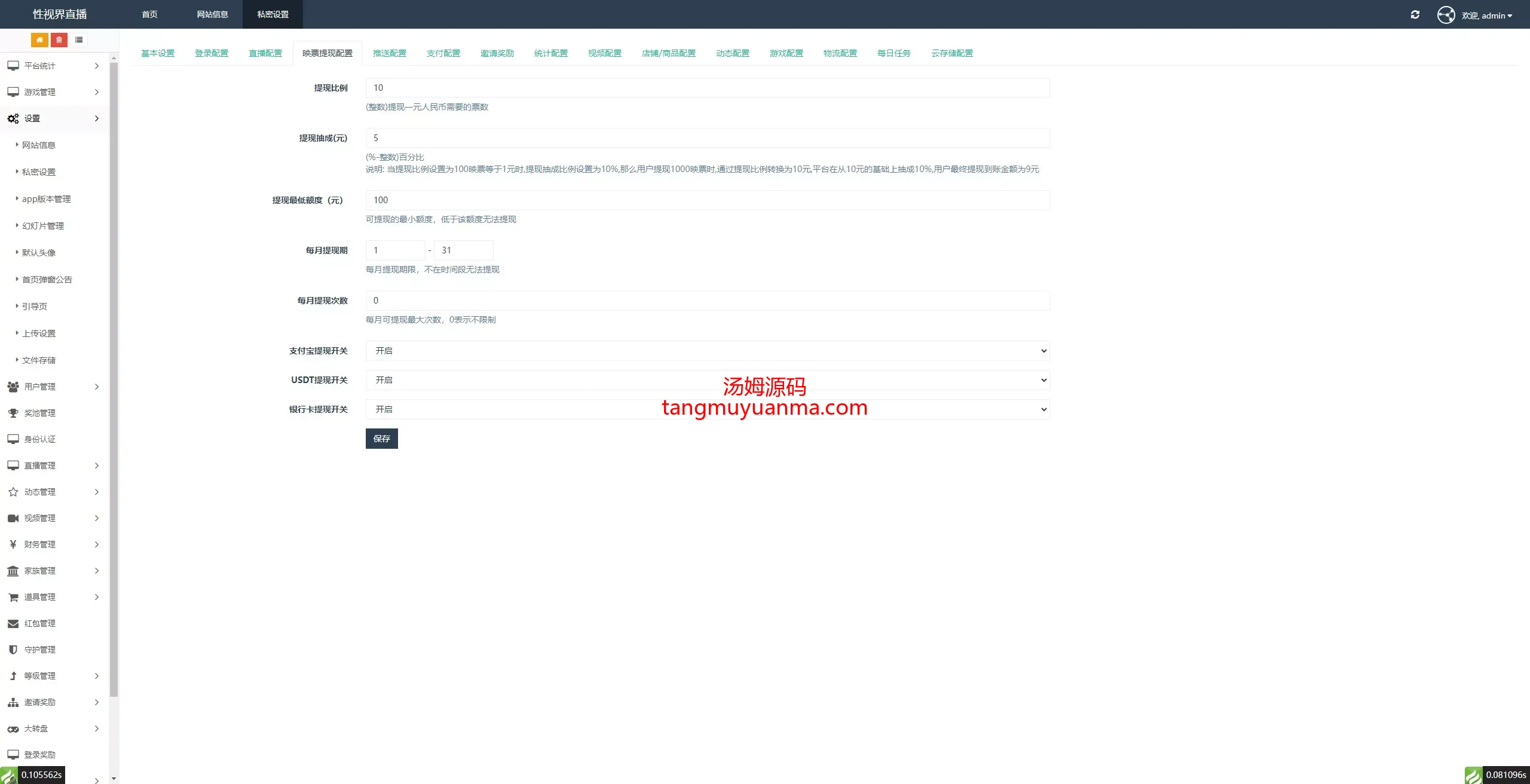This screenshot has width=1530, height=784.
Task: Click the video camera icon for 视频管理
Action: 13,518
